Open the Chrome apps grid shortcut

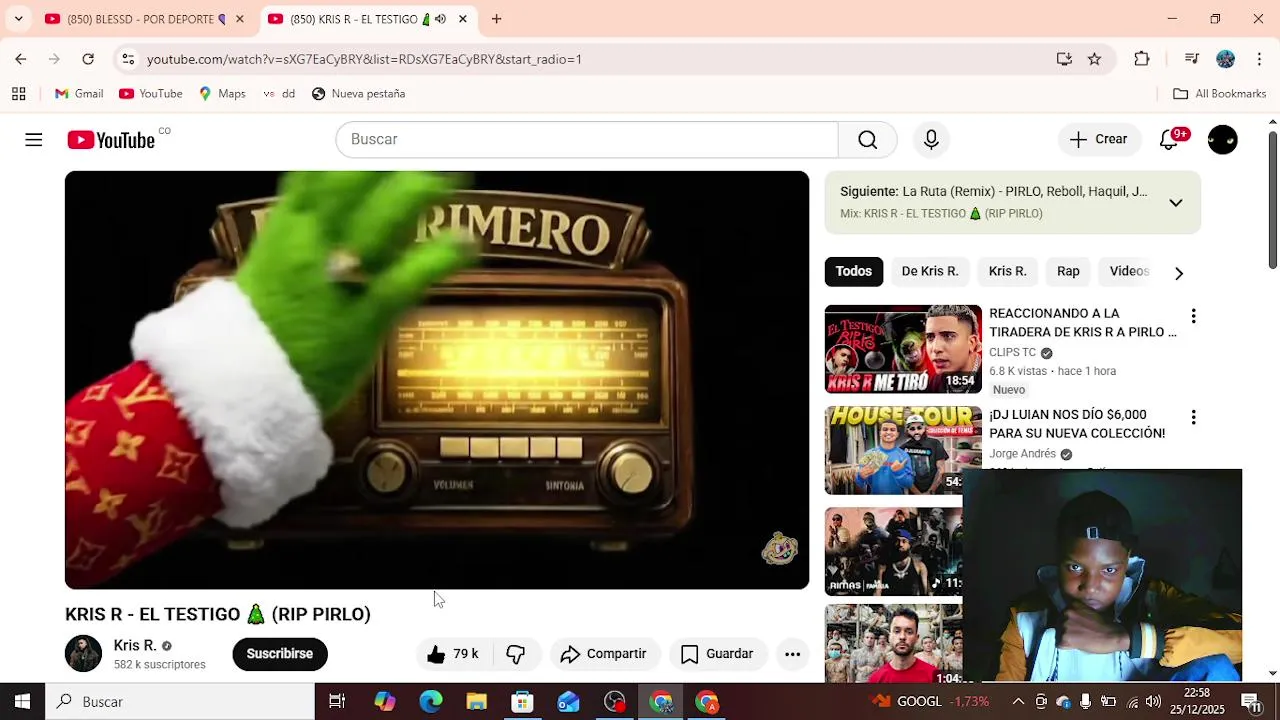tap(19, 94)
